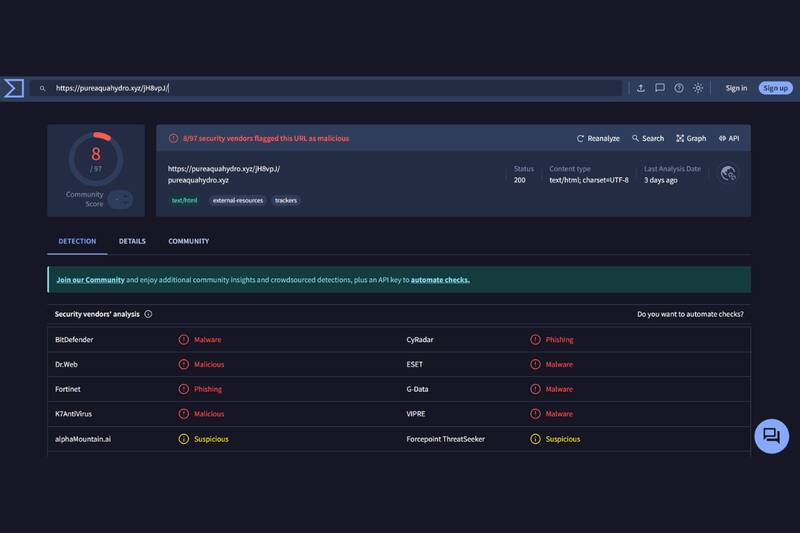
Task: Follow the automate checks link in the banner
Action: (440, 280)
